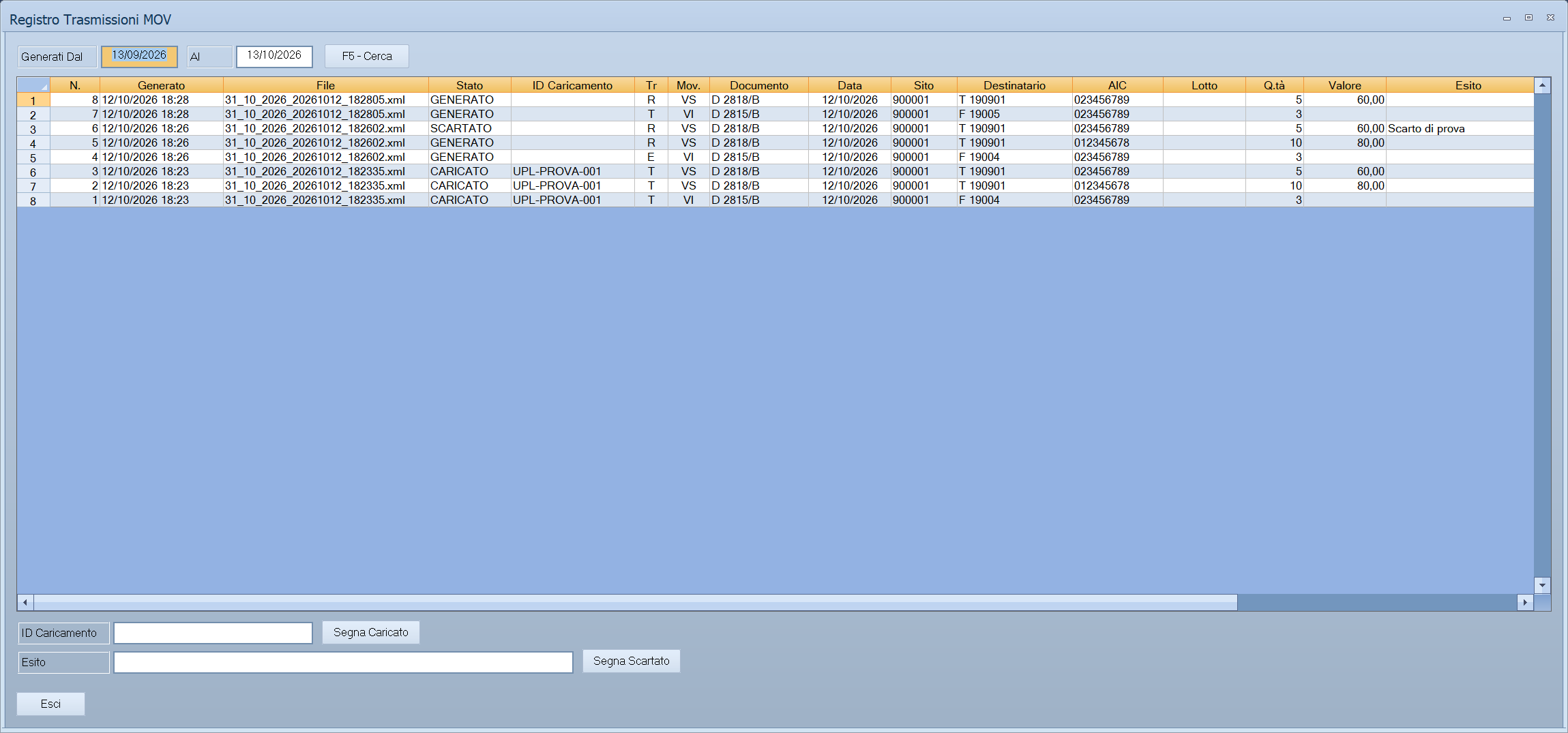Click the Q.tà column header

(1275, 85)
